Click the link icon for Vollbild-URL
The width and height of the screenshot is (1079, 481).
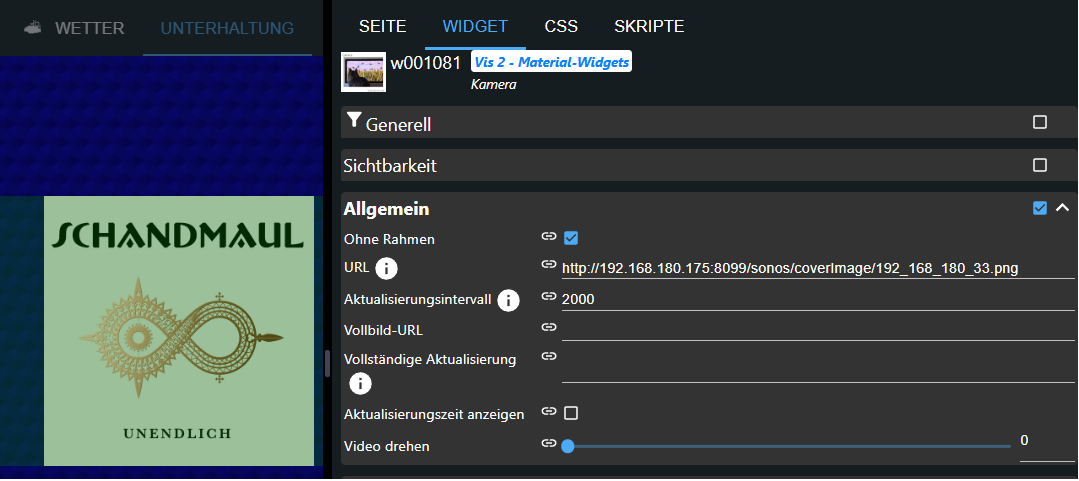point(548,327)
